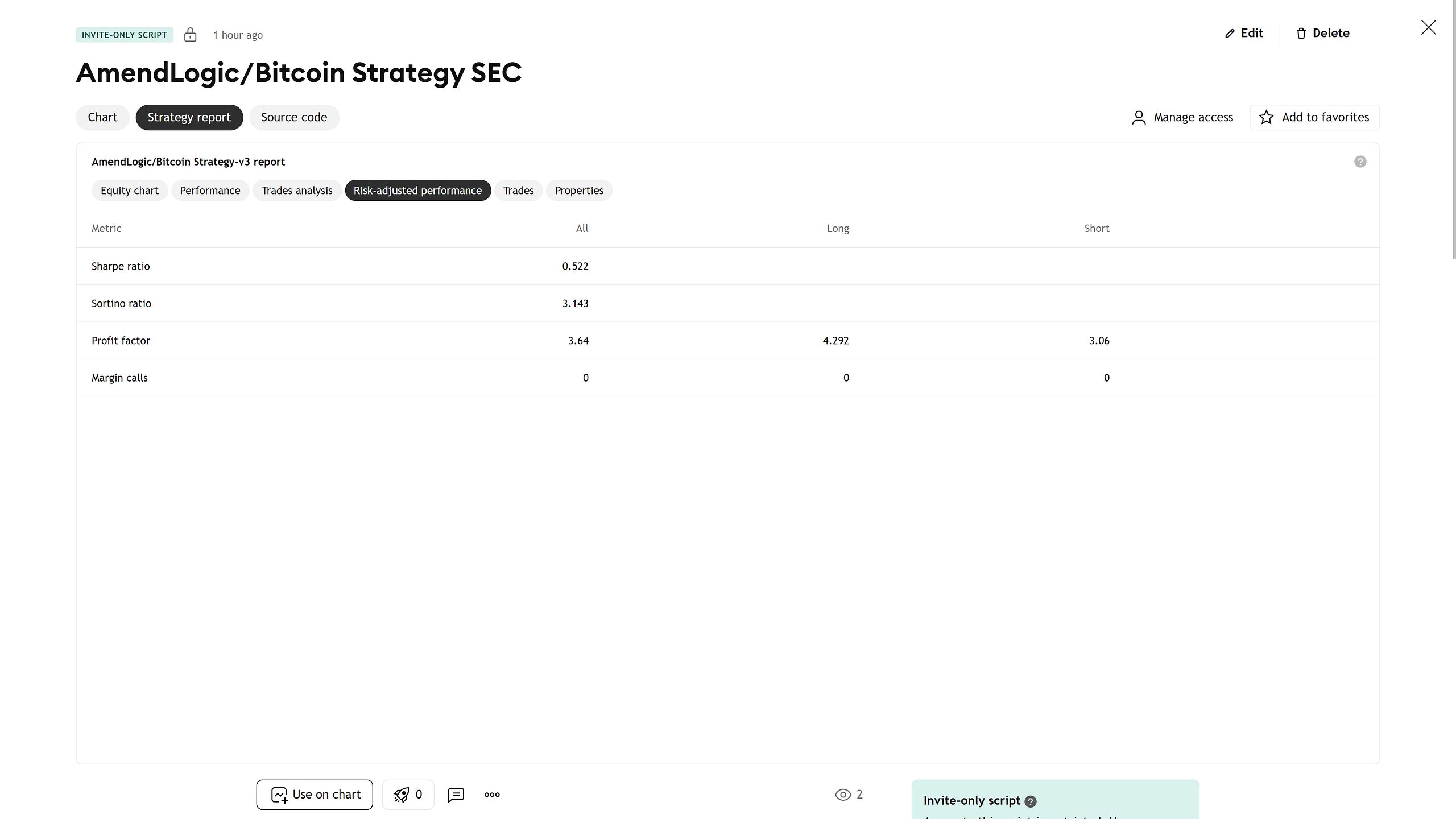This screenshot has height=819, width=1456.
Task: Open the Source code tab
Action: point(294,117)
